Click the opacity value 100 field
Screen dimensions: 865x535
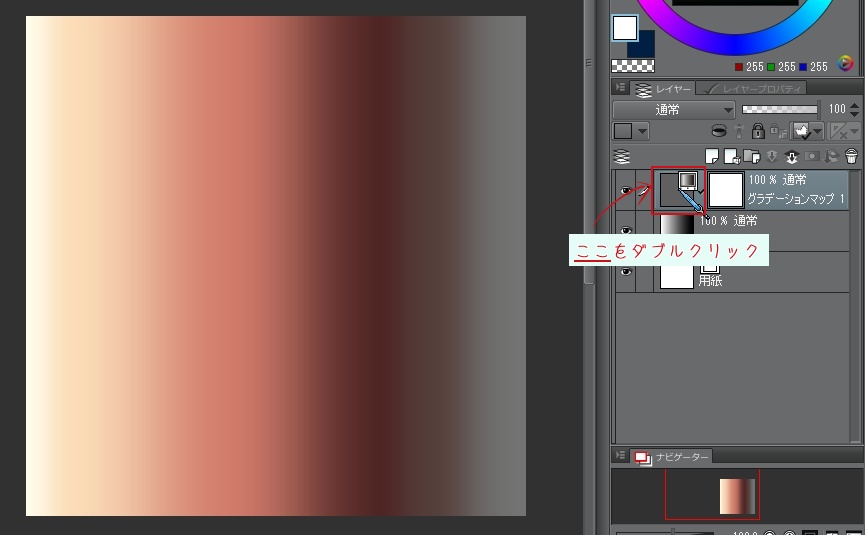click(x=836, y=109)
